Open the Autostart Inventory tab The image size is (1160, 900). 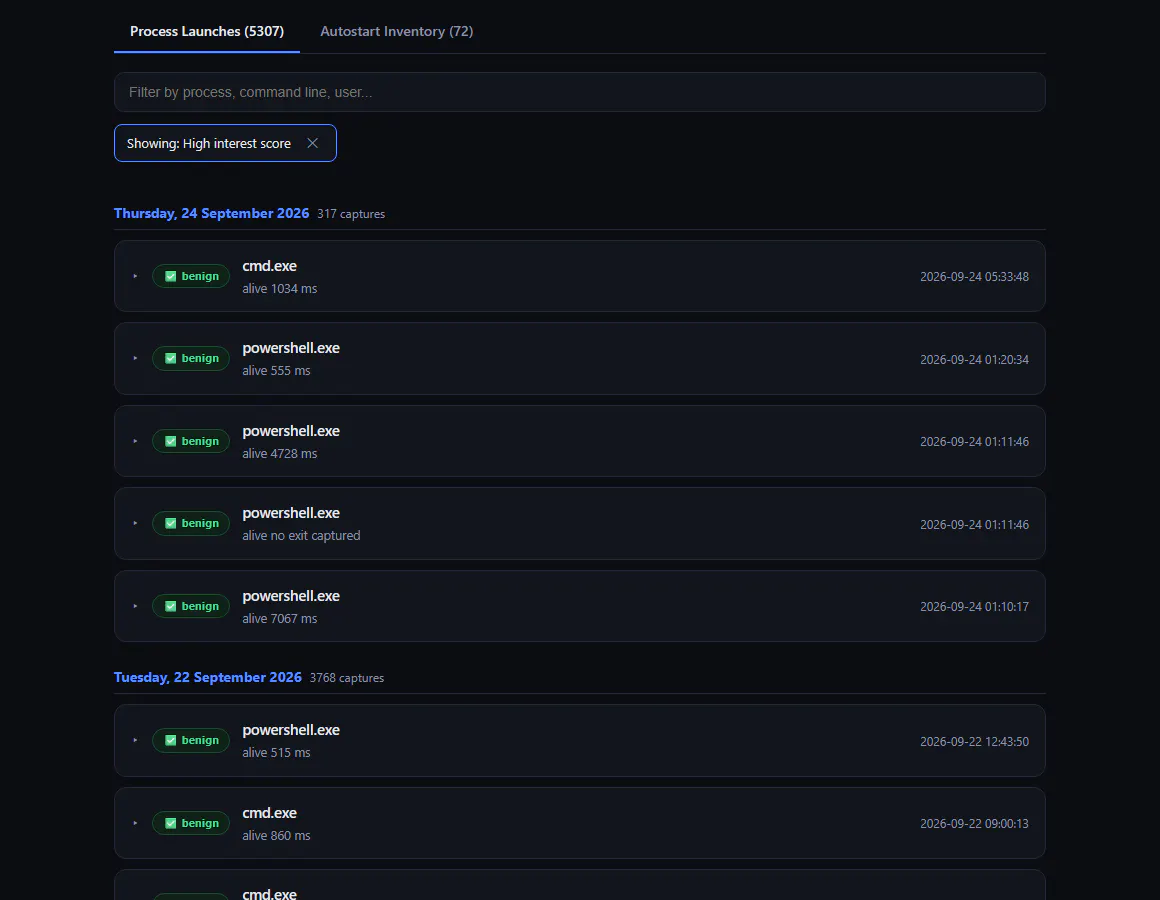(397, 31)
